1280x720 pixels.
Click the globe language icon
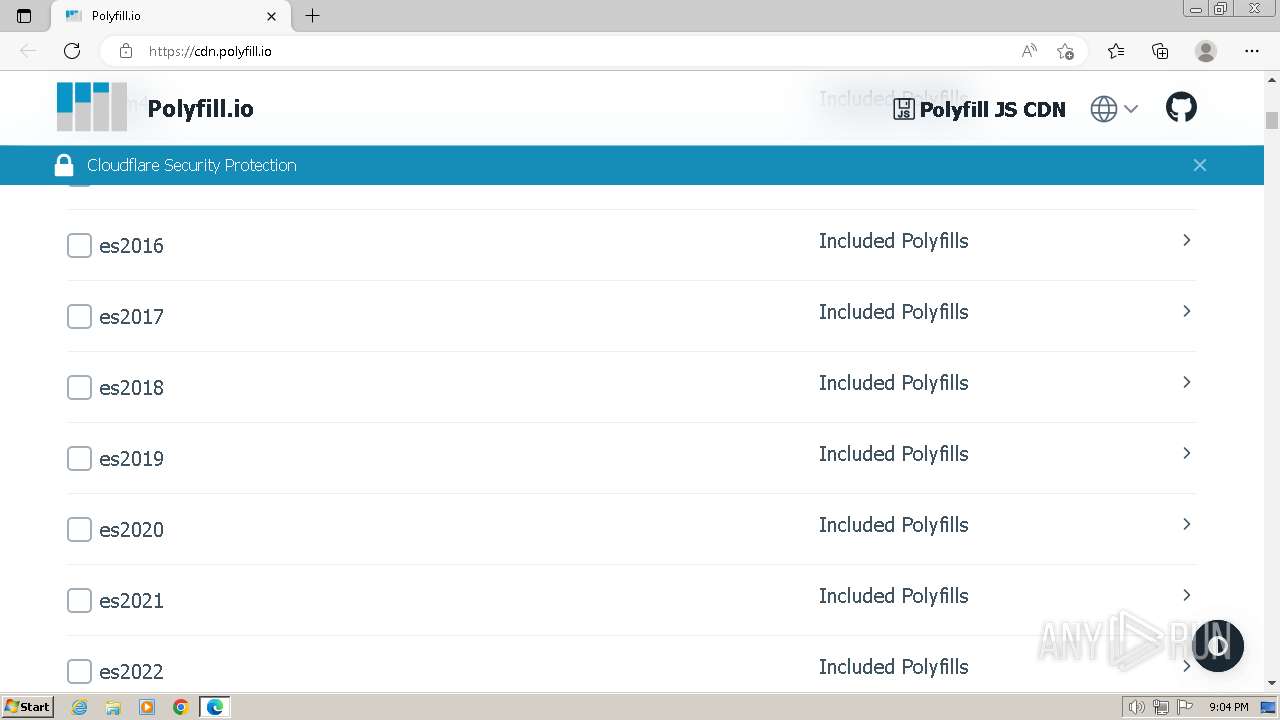pyautogui.click(x=1104, y=109)
